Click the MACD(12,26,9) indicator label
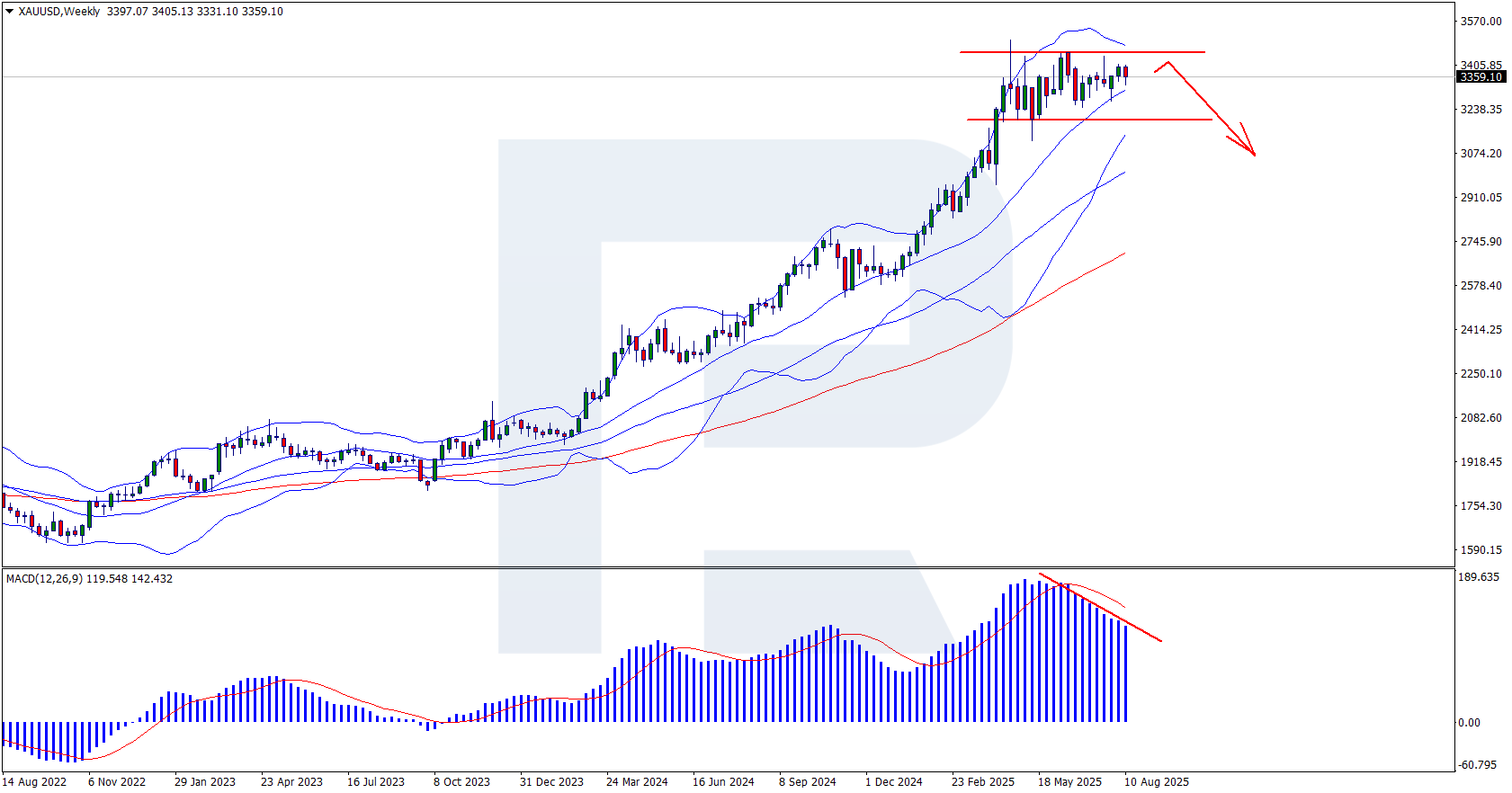 89,579
